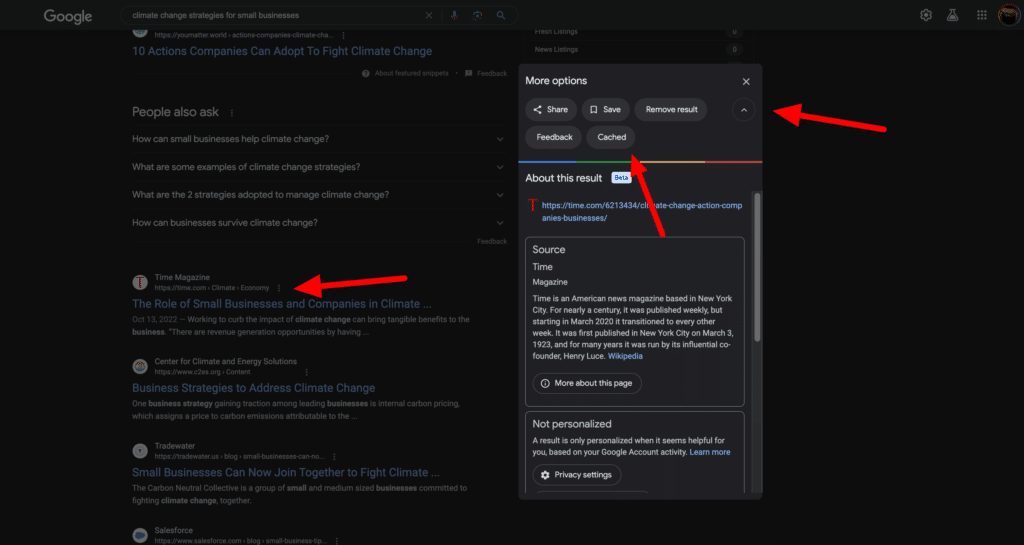Send Feedback from More options
The image size is (1024, 545).
pos(554,137)
